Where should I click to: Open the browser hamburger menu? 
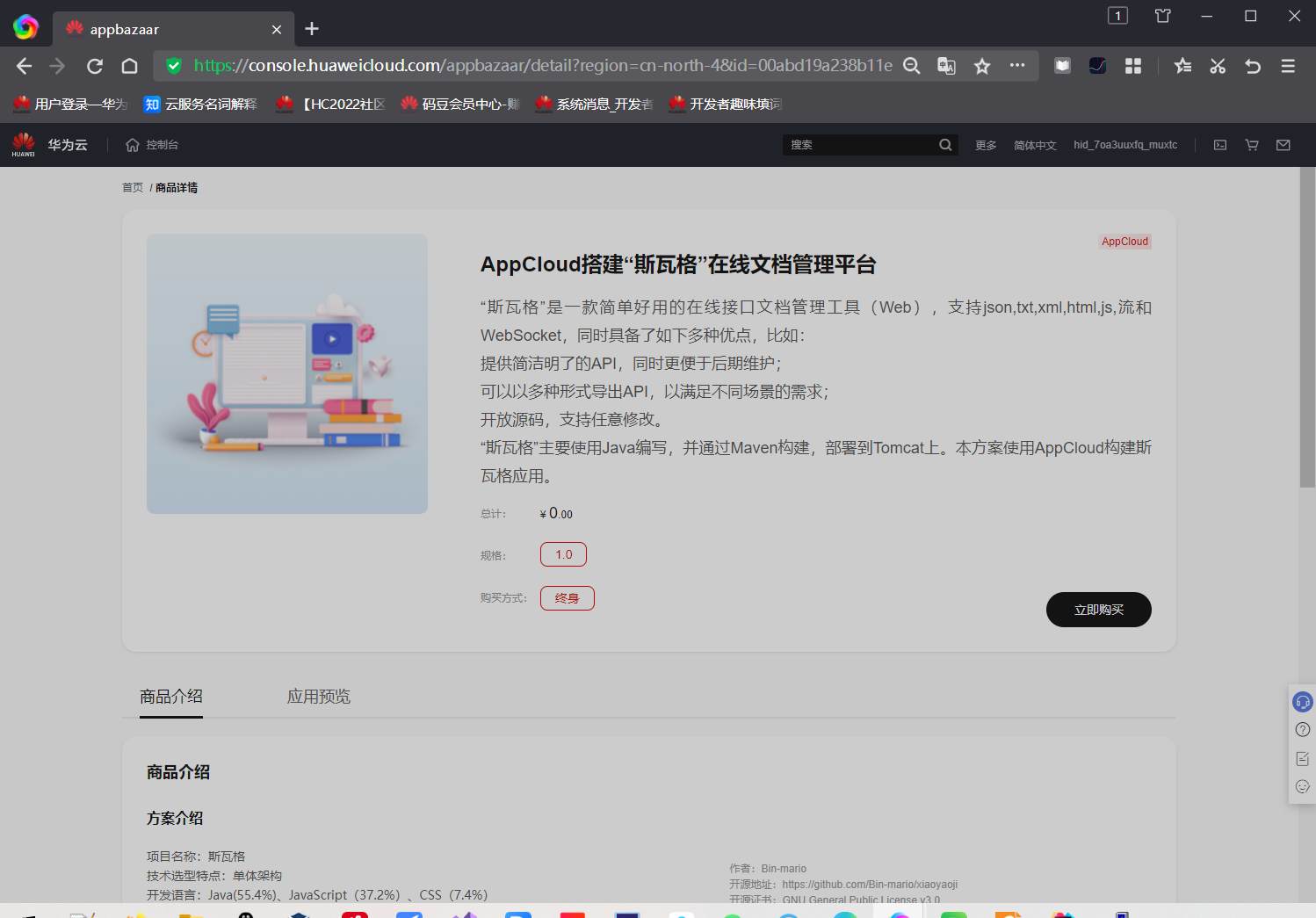click(x=1288, y=66)
